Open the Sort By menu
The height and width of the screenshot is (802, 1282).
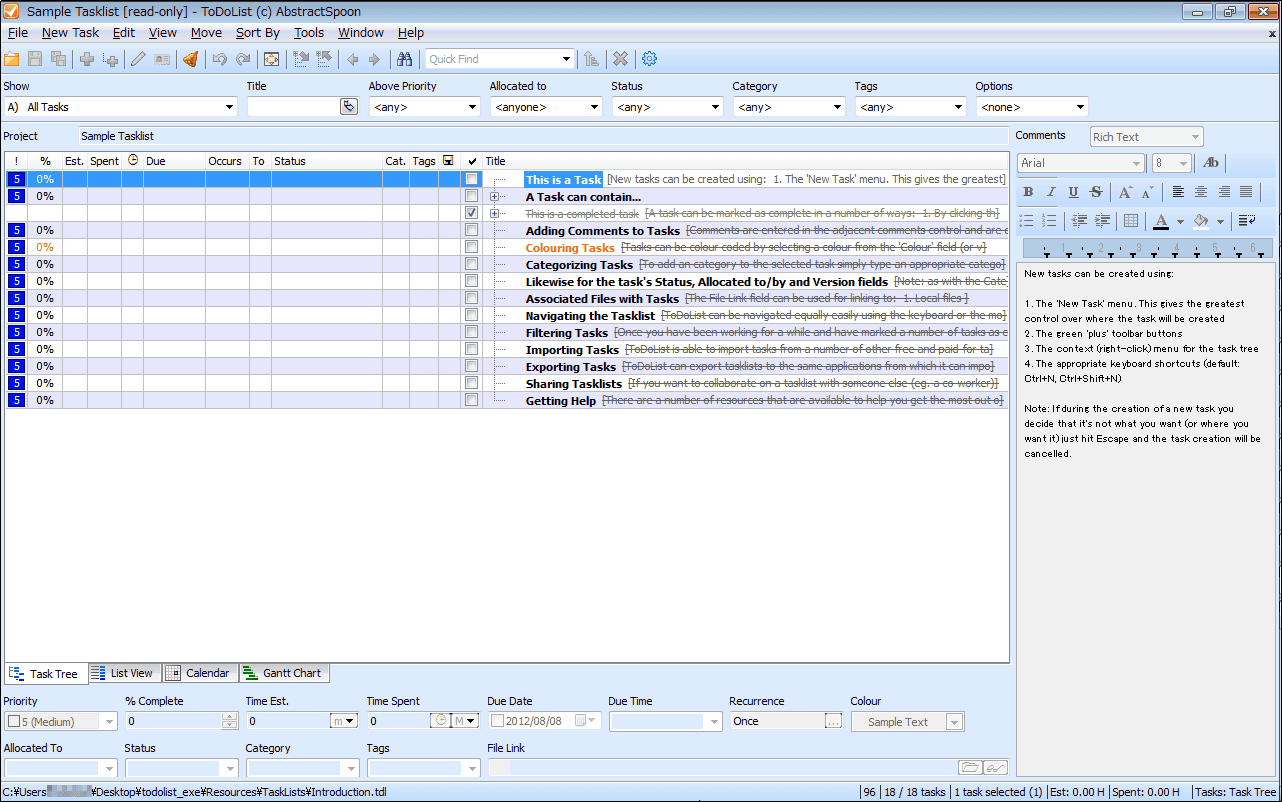(x=257, y=33)
